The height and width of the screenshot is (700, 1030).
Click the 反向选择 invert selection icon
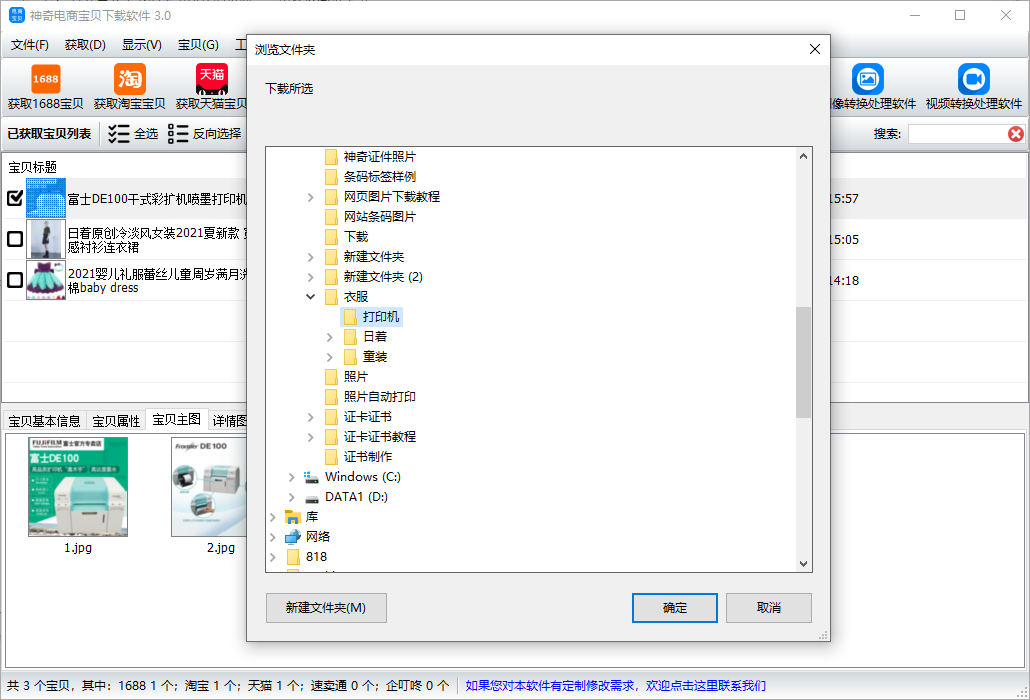(179, 133)
